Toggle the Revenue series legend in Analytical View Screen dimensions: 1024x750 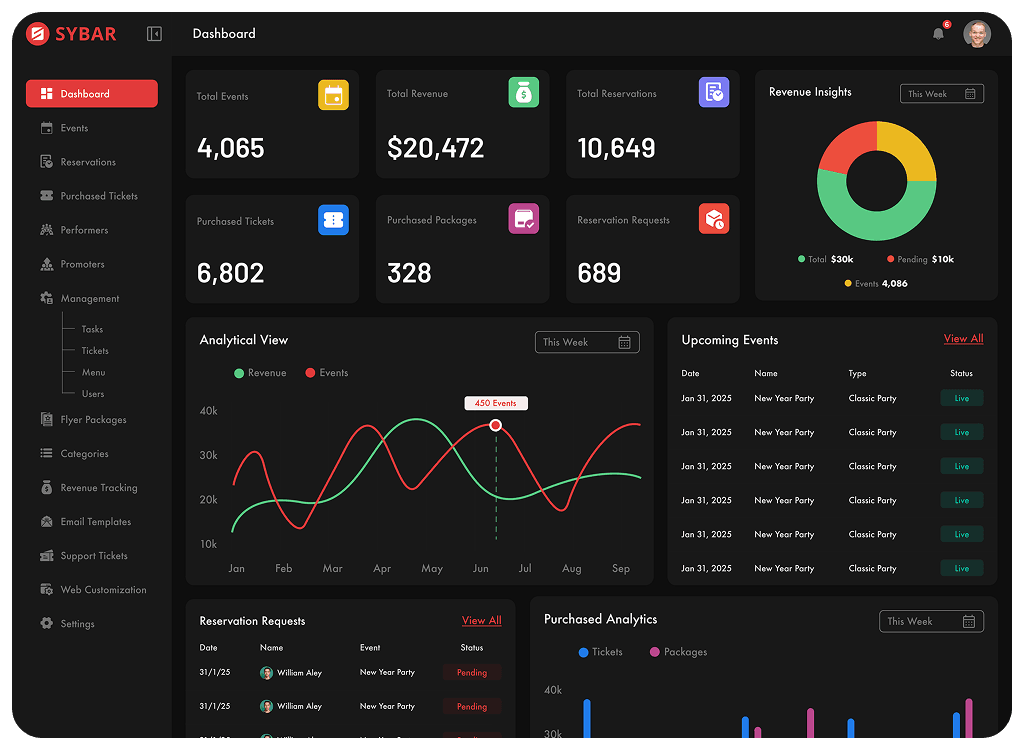point(260,373)
